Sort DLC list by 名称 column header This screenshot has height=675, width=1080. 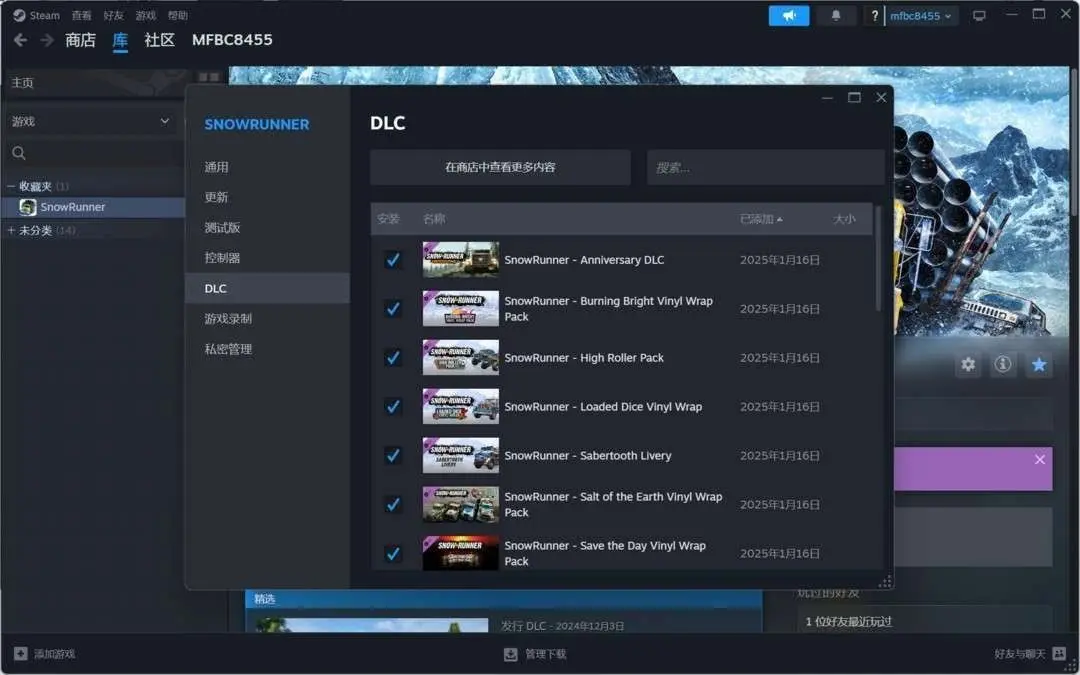pos(434,219)
